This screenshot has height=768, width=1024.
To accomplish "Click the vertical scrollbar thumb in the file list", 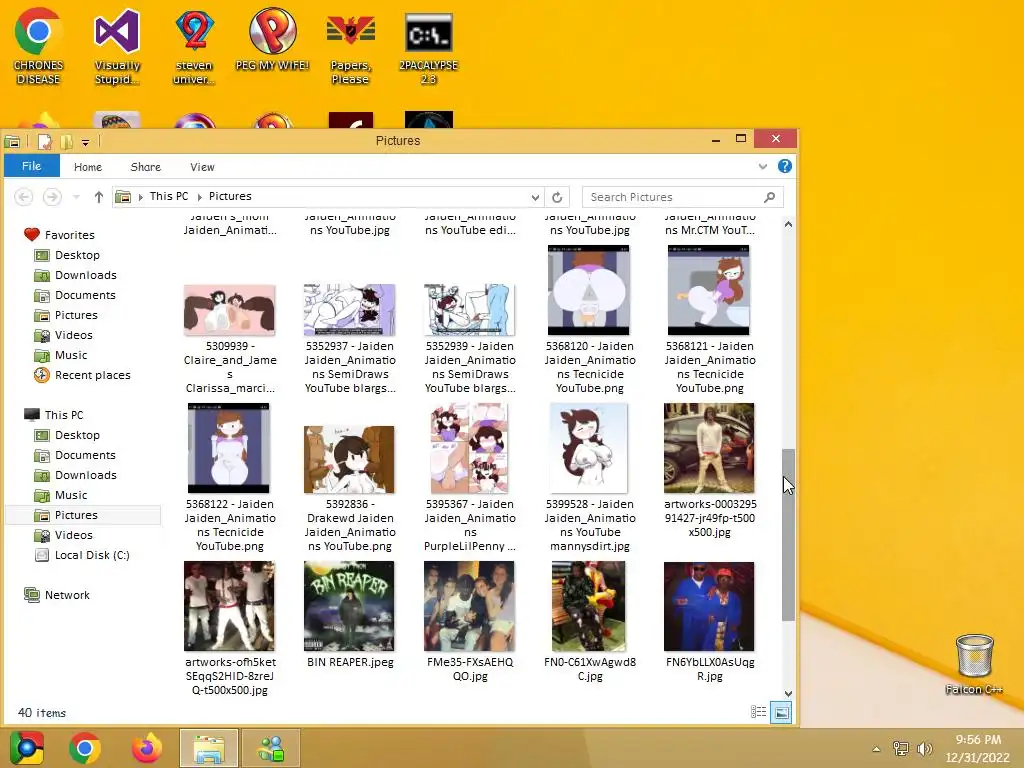I will (x=788, y=535).
